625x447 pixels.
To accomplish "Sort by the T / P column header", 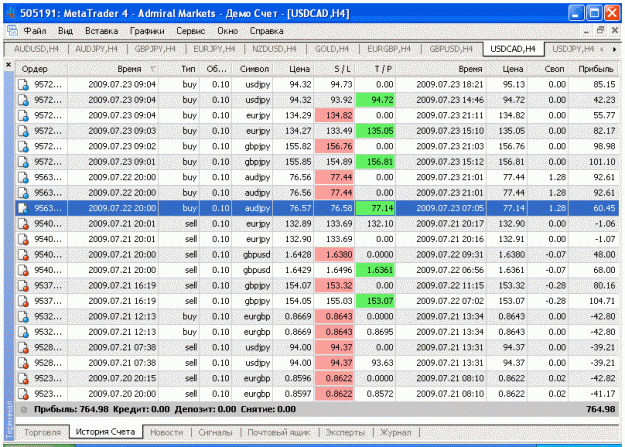I will tap(375, 69).
